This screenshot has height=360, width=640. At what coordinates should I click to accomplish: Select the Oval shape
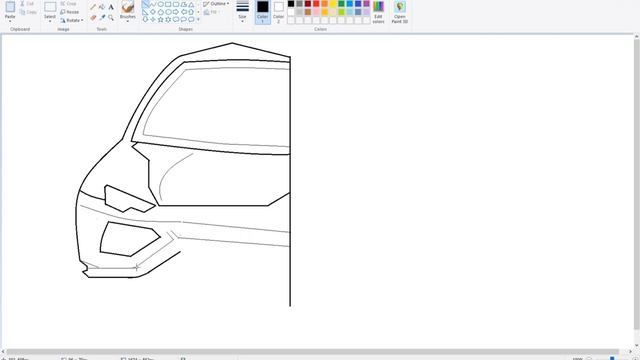point(160,4)
